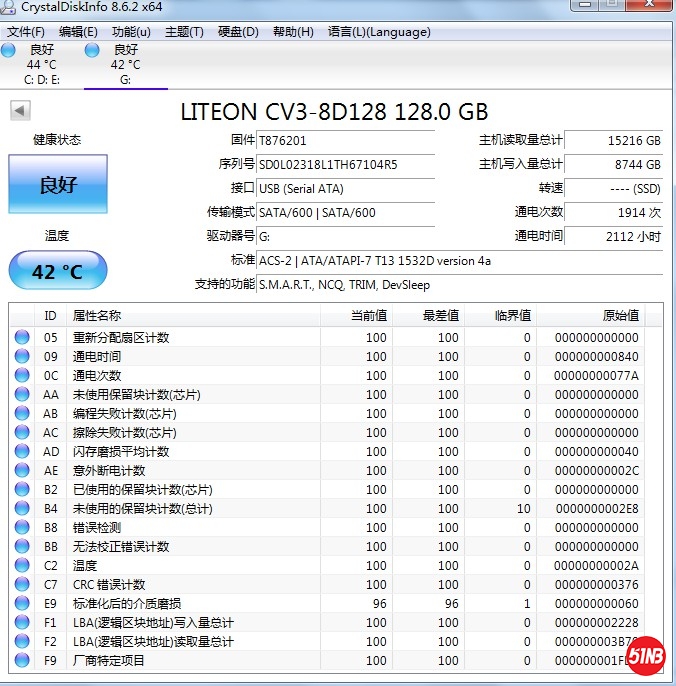The width and height of the screenshot is (676, 686).
Task: Click the 原始值 column header
Action: 620,316
